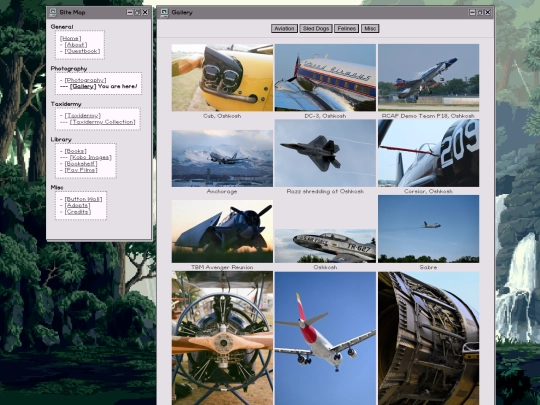Viewport: 540px width, 405px height.
Task: Open the Guestbook link
Action: (83, 51)
